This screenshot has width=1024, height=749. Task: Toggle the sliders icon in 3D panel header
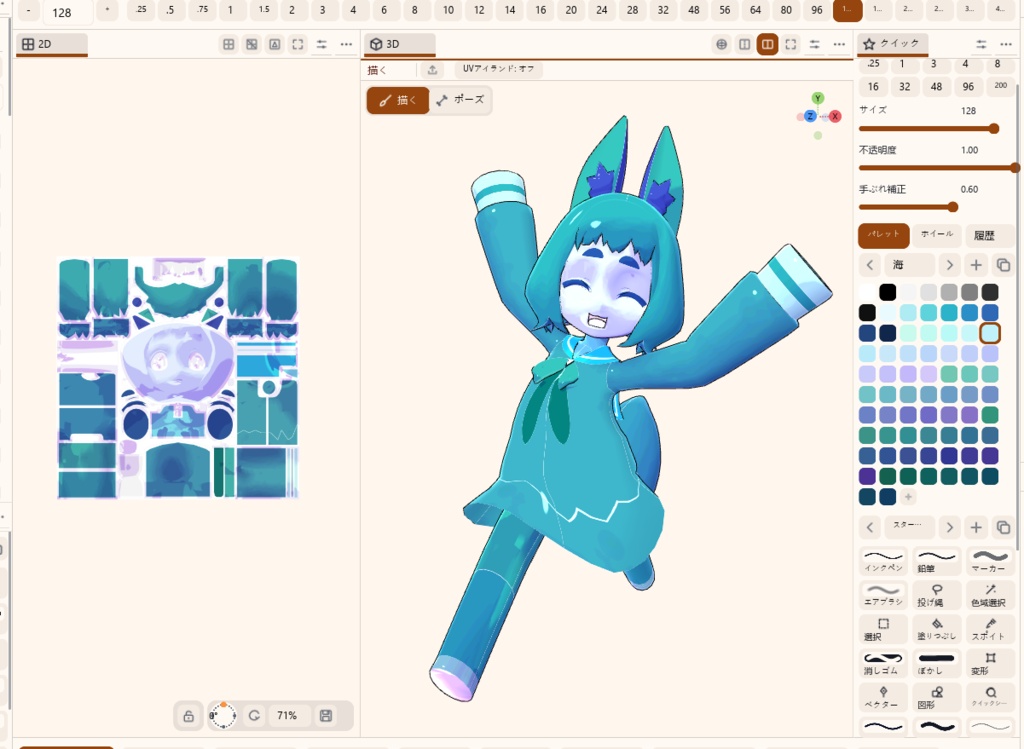point(814,44)
